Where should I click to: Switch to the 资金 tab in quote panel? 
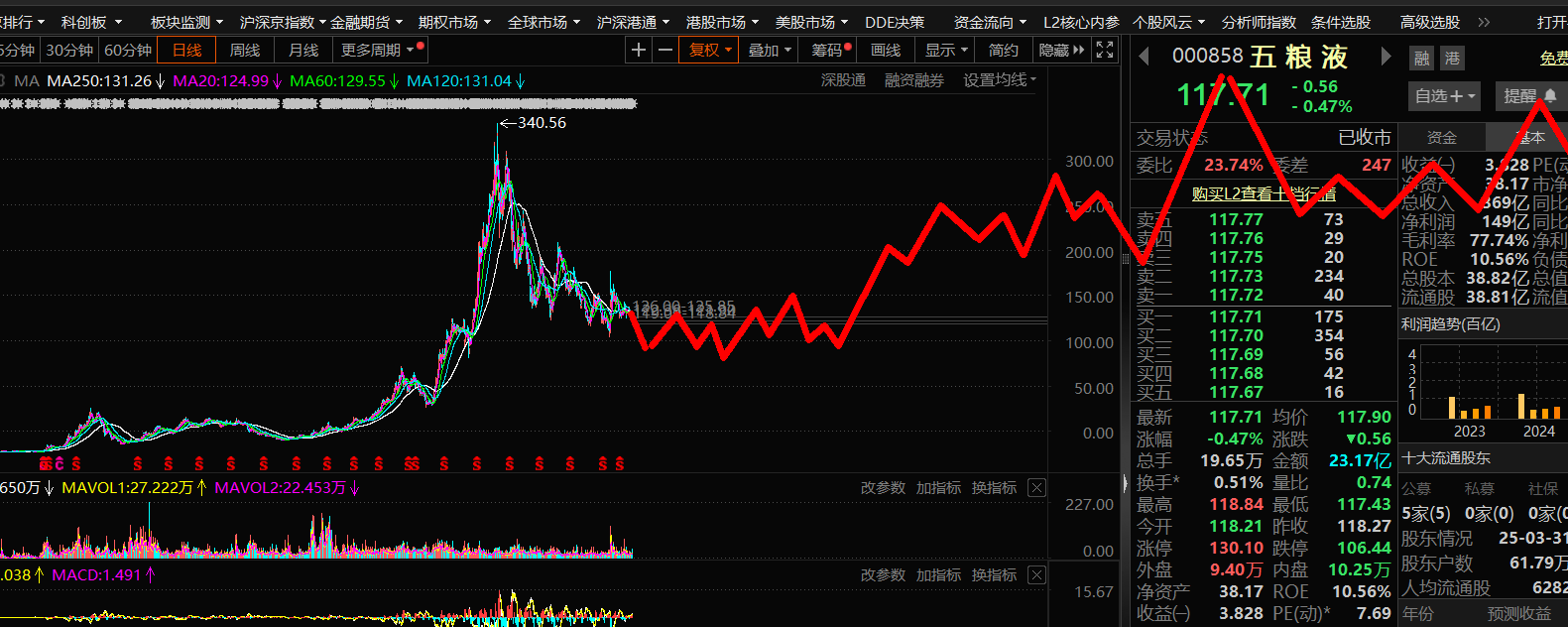point(1441,138)
